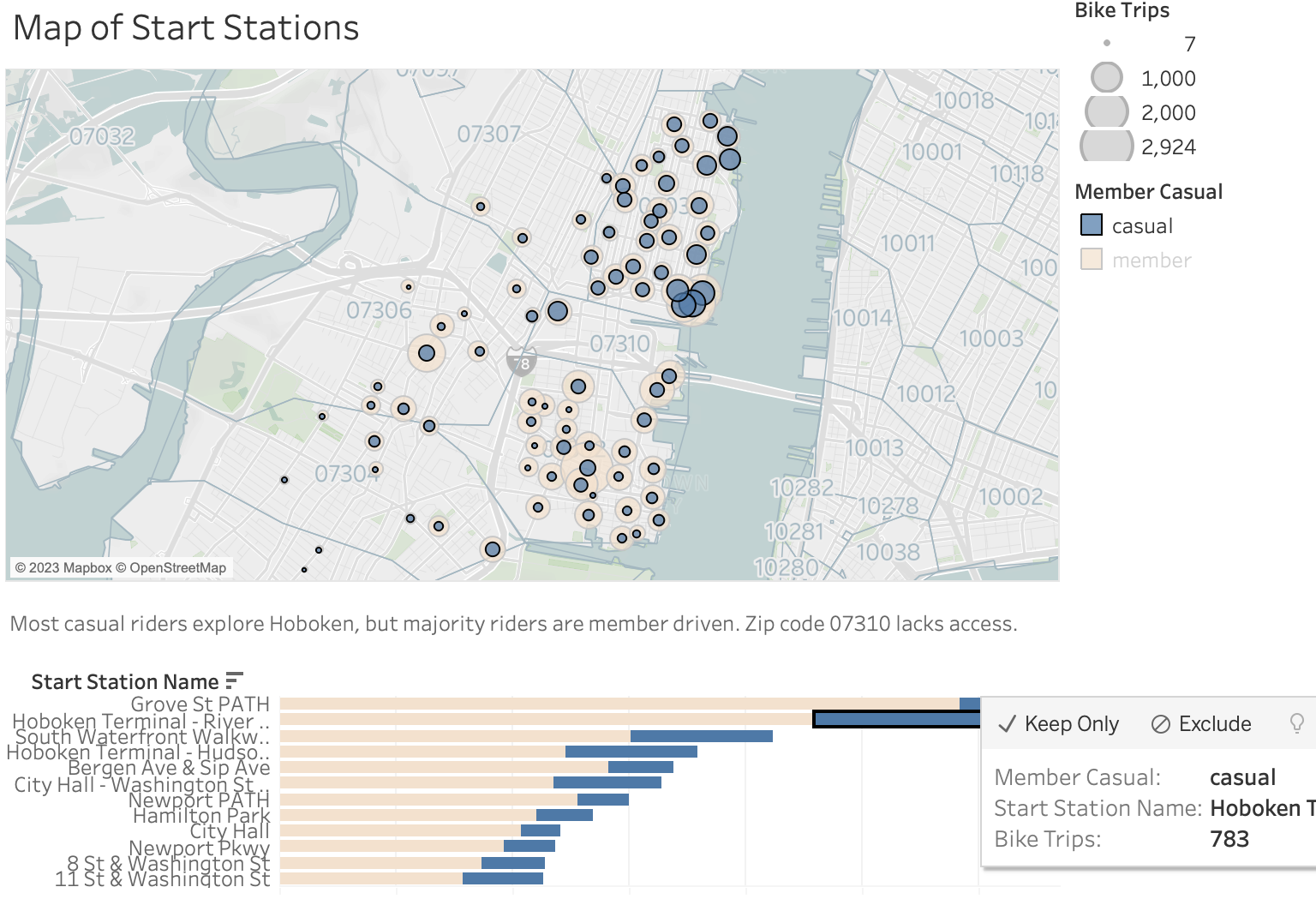The image size is (1316, 905).
Task: Select the casual blue legend swatch
Action: [1092, 225]
